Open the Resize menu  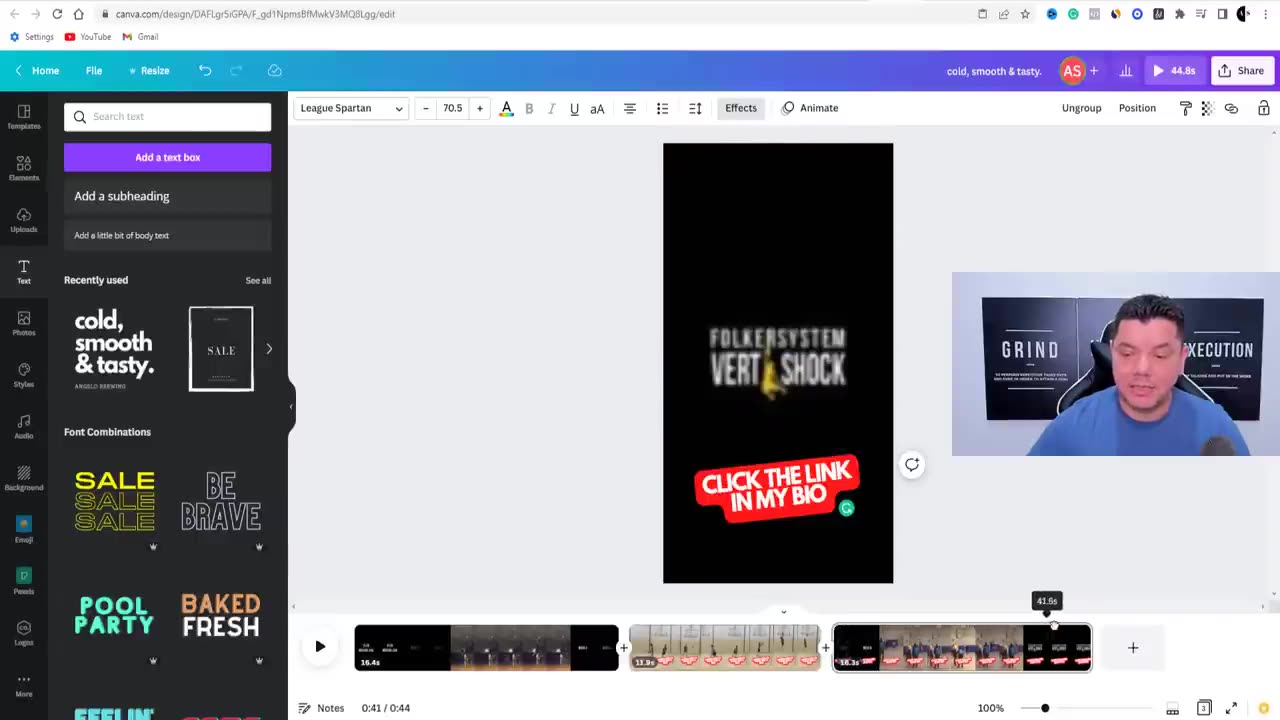pyautogui.click(x=149, y=71)
